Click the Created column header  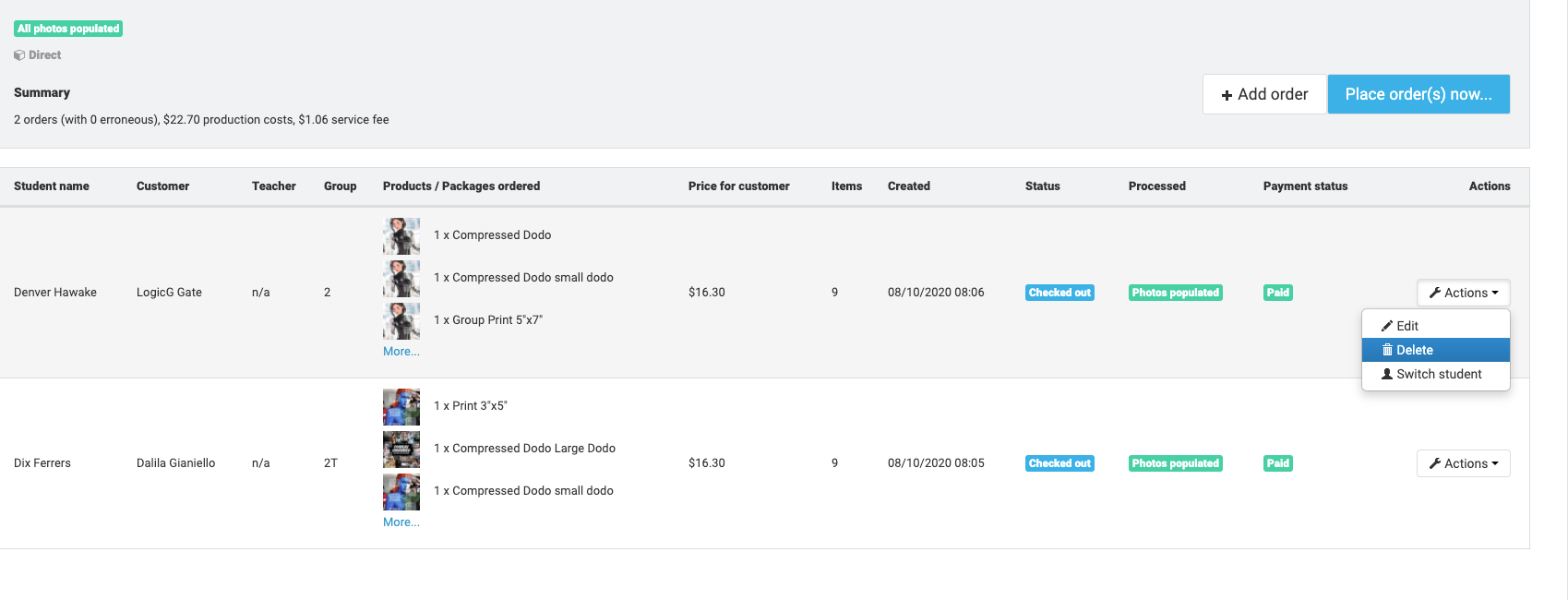(909, 186)
